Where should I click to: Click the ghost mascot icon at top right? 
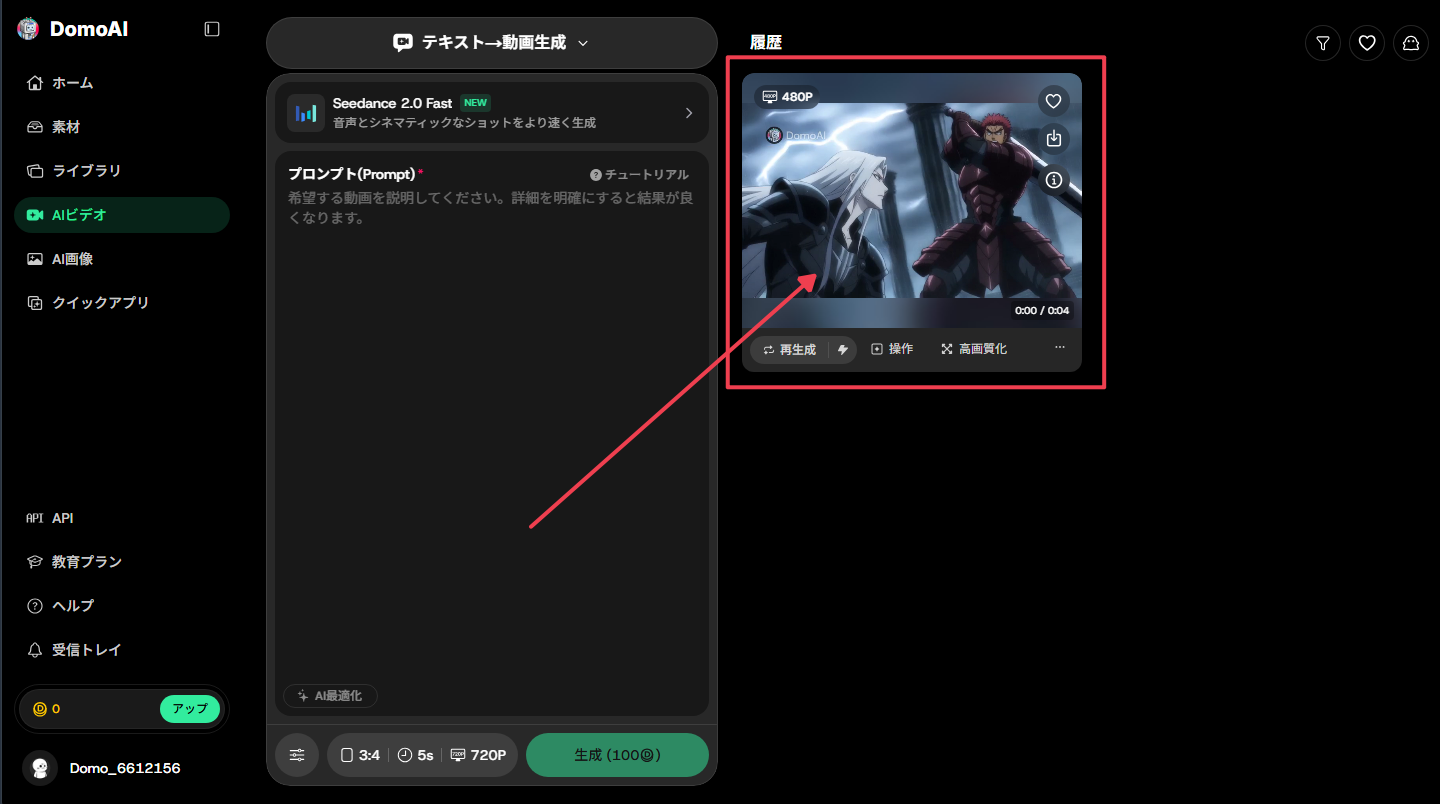(1411, 43)
